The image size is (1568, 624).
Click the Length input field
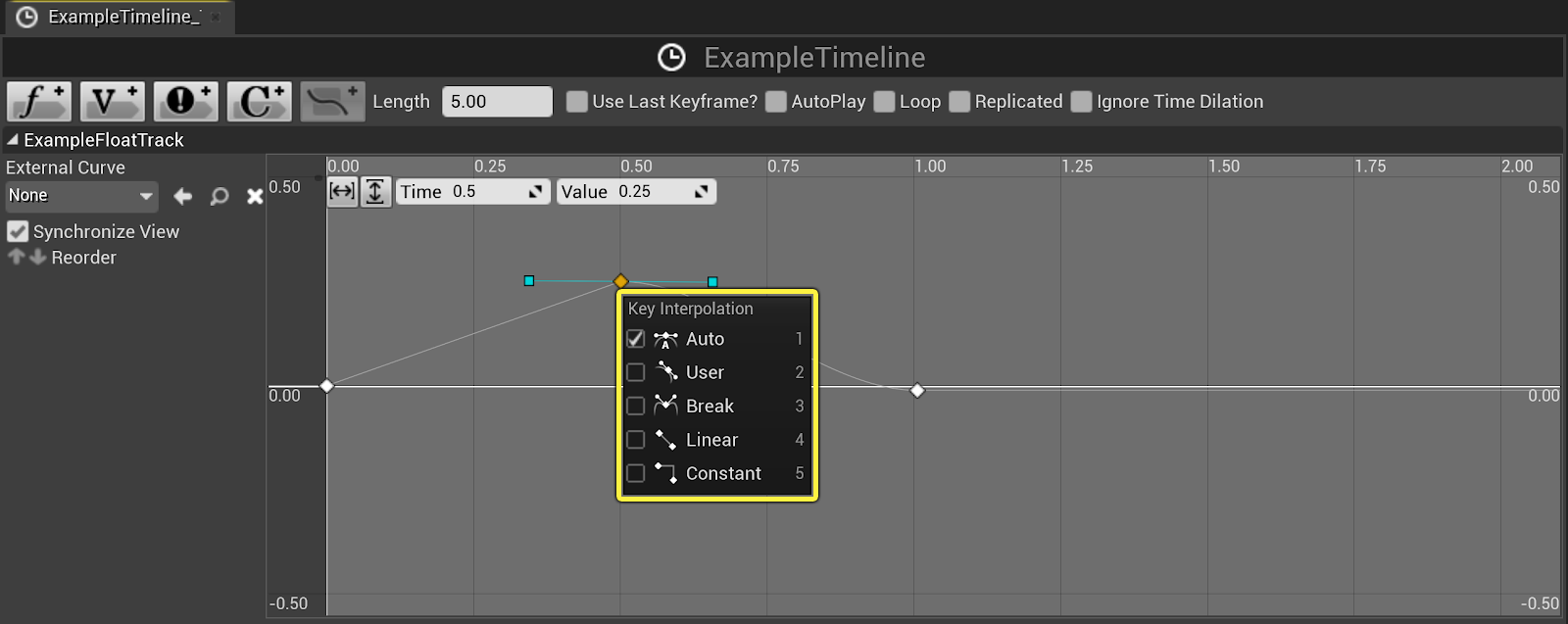click(x=497, y=102)
